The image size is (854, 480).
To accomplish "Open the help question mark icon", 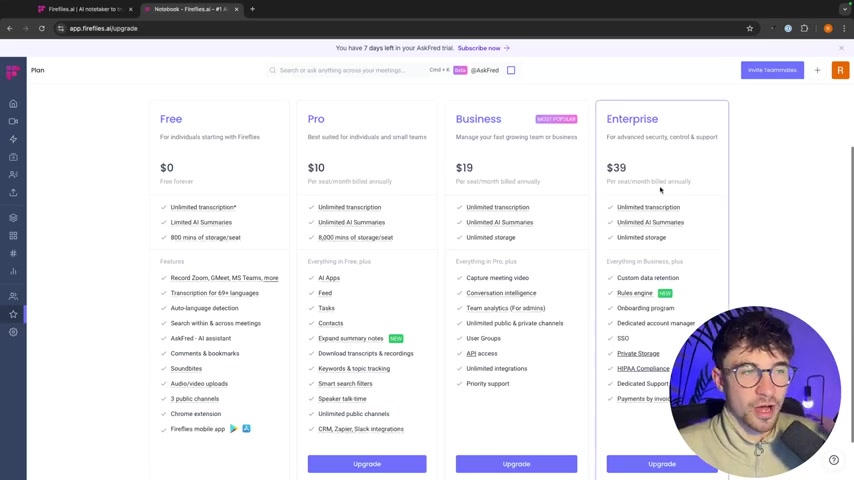I will click(x=833, y=460).
